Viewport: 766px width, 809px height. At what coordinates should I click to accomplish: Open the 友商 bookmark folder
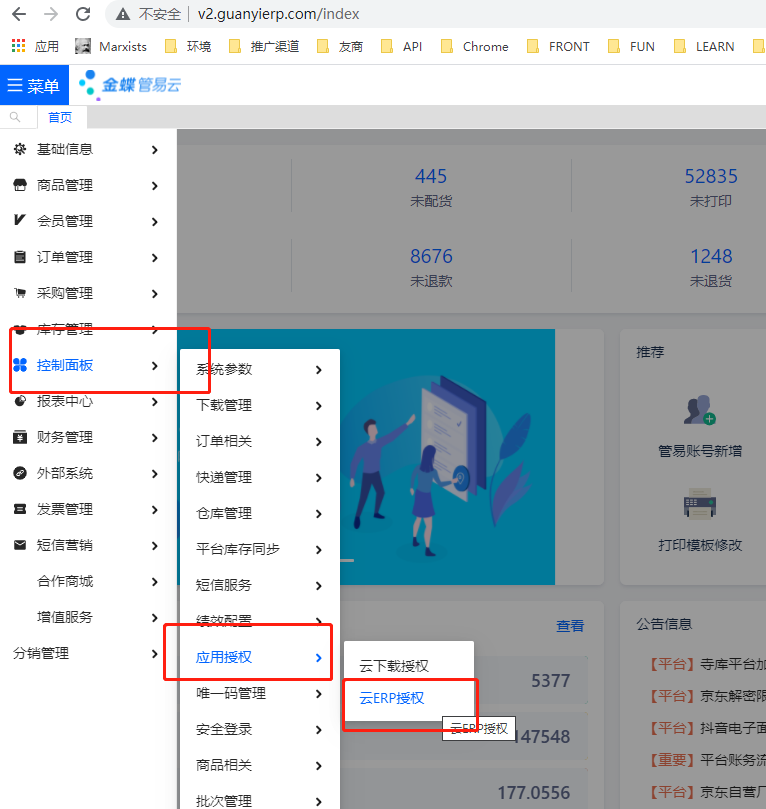click(339, 46)
